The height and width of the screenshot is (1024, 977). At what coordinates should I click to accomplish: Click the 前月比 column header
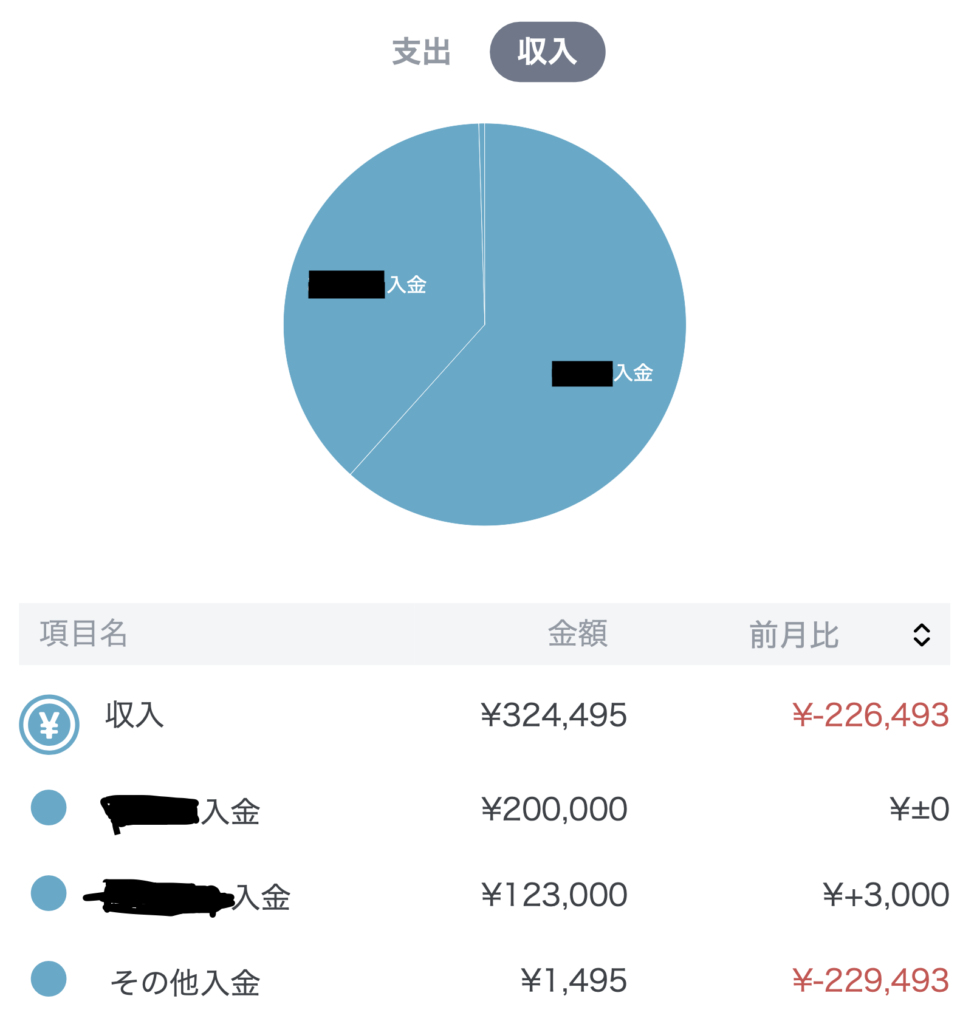pyautogui.click(x=794, y=634)
